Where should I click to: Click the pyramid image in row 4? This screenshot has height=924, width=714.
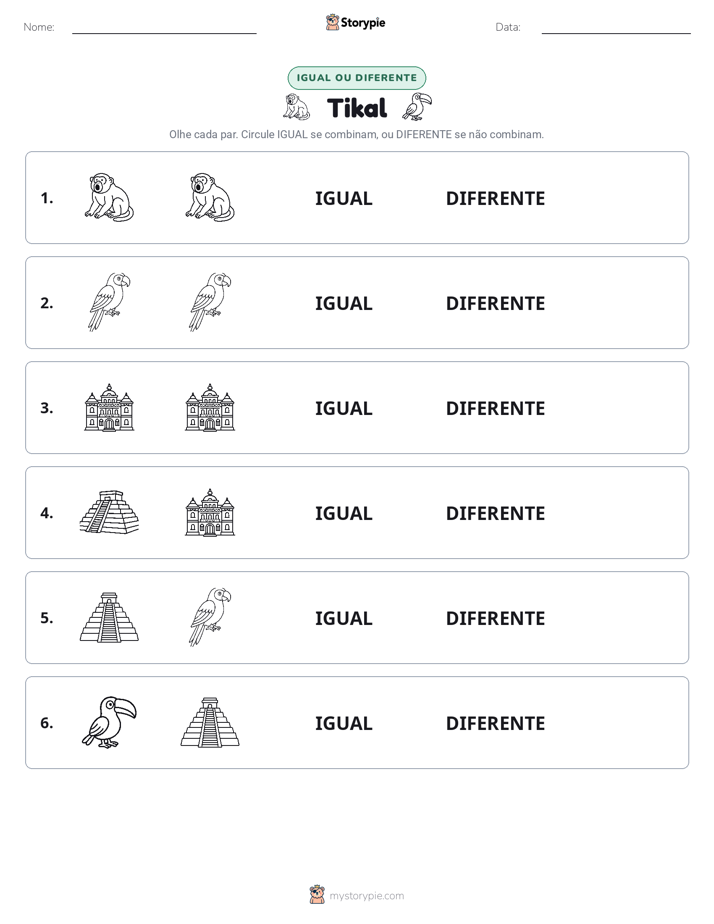pos(110,512)
